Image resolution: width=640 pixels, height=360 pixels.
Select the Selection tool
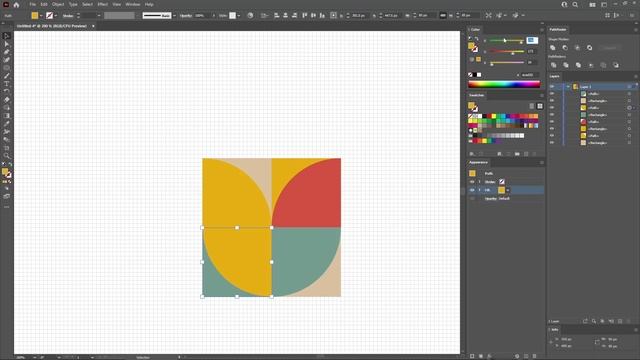pos(7,36)
